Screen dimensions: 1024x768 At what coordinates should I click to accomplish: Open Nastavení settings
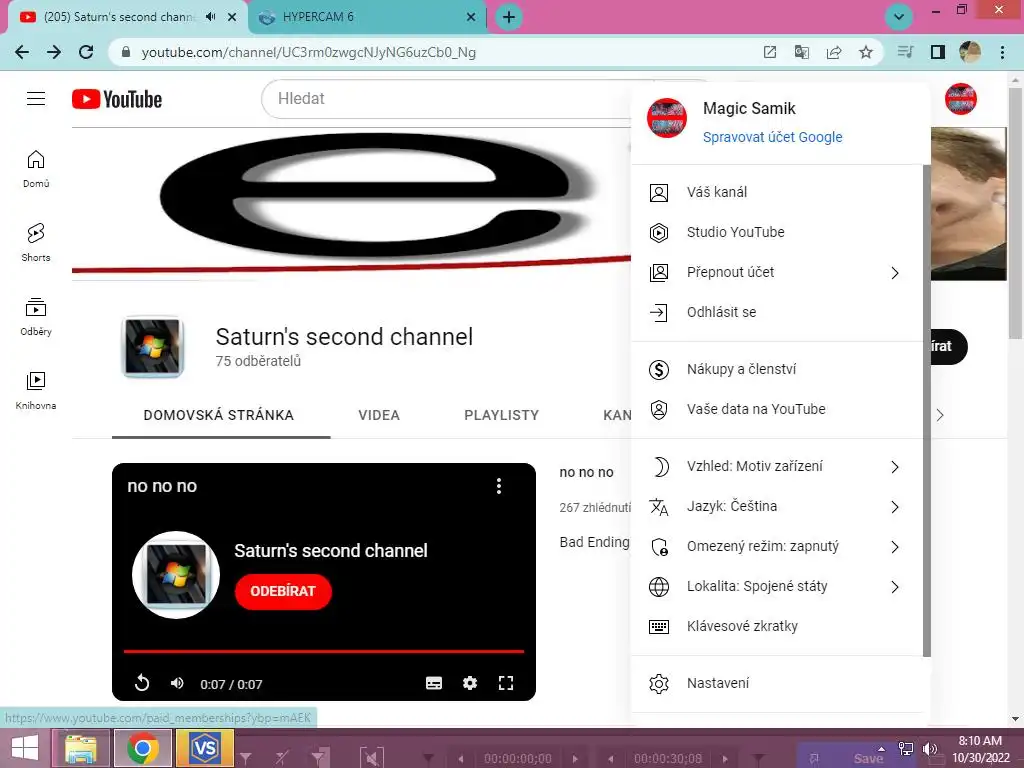777,683
